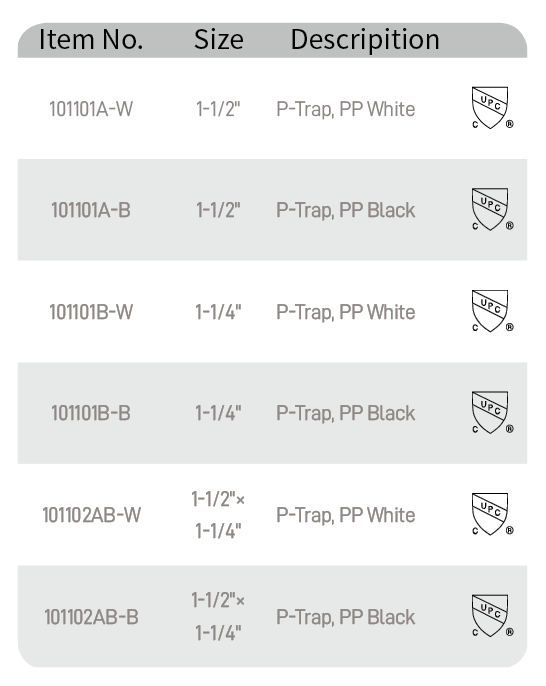Click the UPC logo in 101101A-B row
The width and height of the screenshot is (546, 686).
[x=492, y=209]
